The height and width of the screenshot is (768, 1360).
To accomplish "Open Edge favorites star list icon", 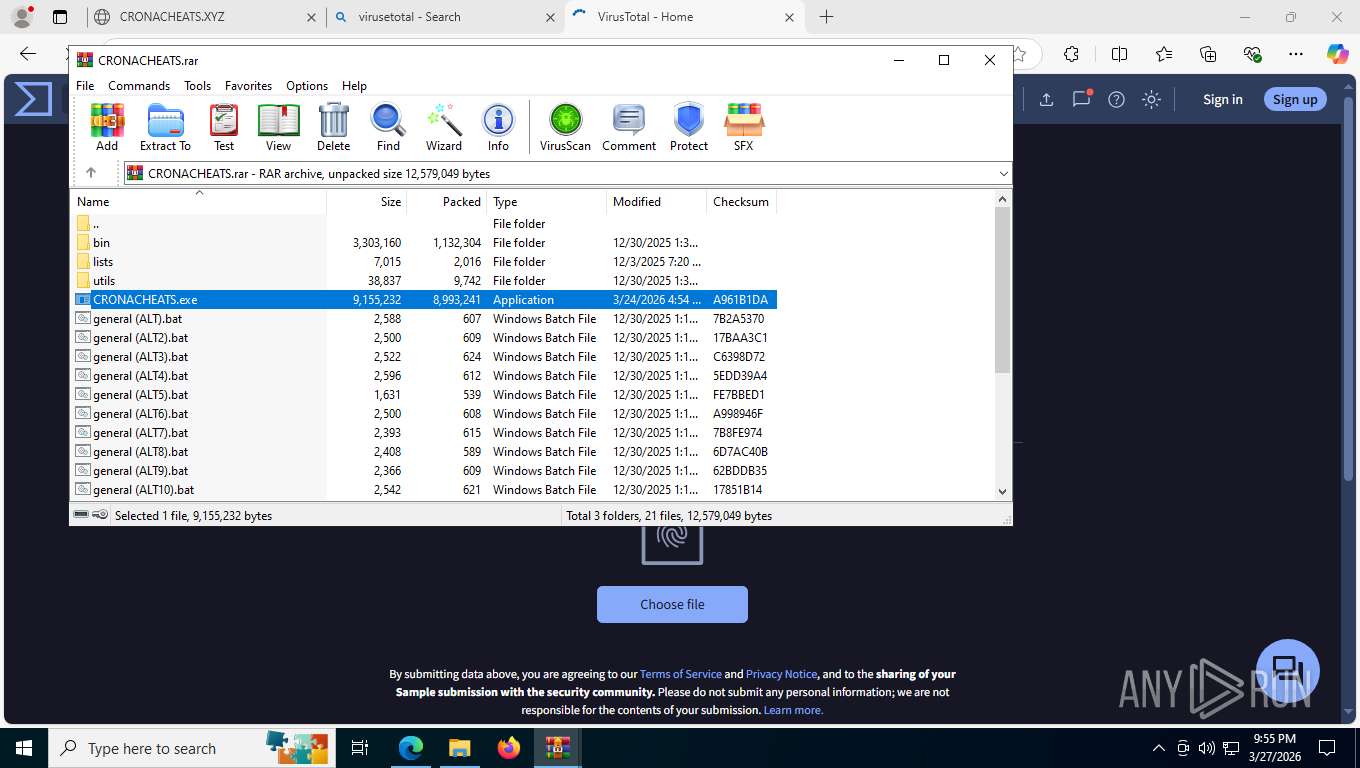I will tap(1164, 54).
